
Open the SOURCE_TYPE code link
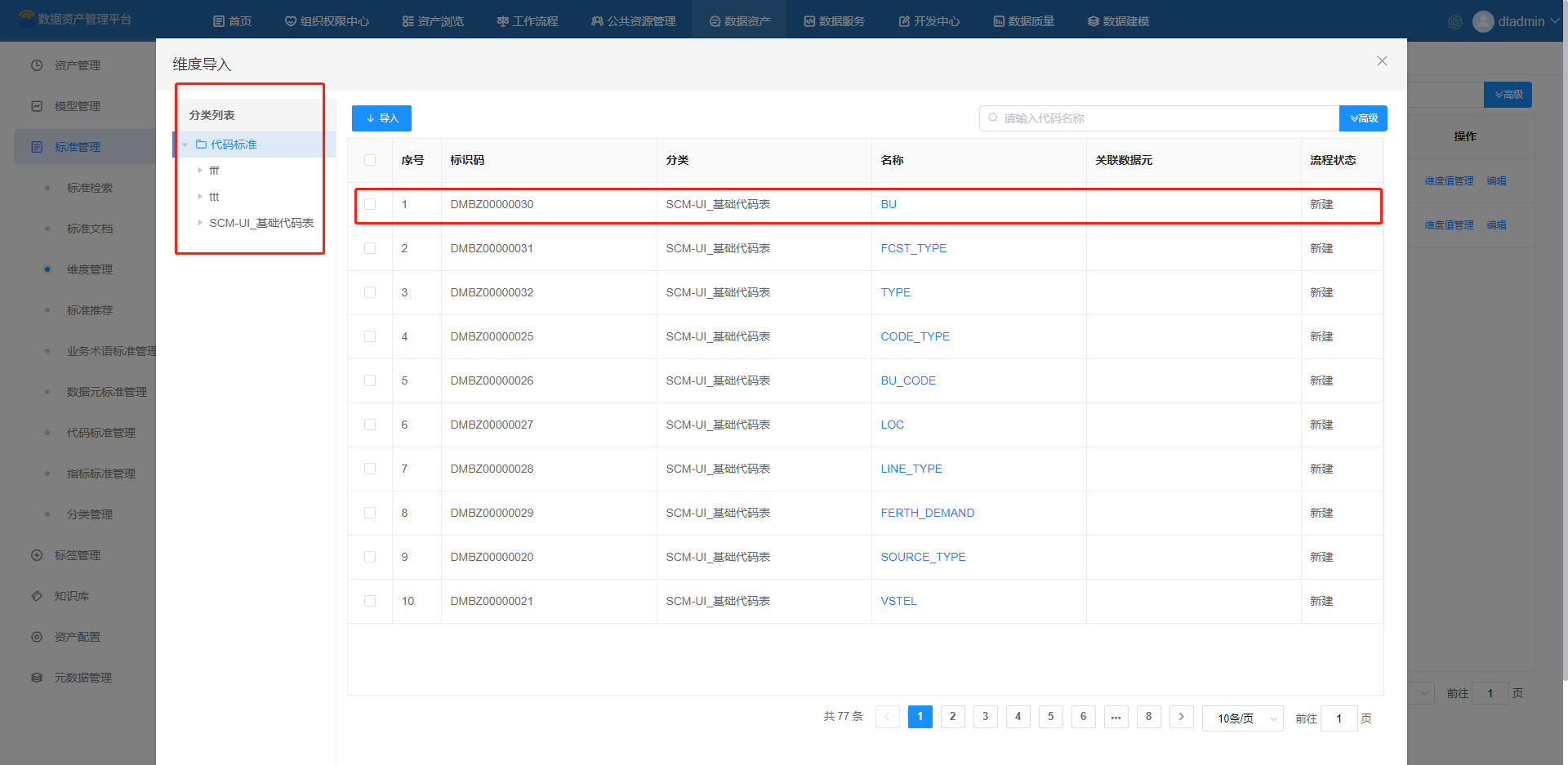(x=923, y=557)
